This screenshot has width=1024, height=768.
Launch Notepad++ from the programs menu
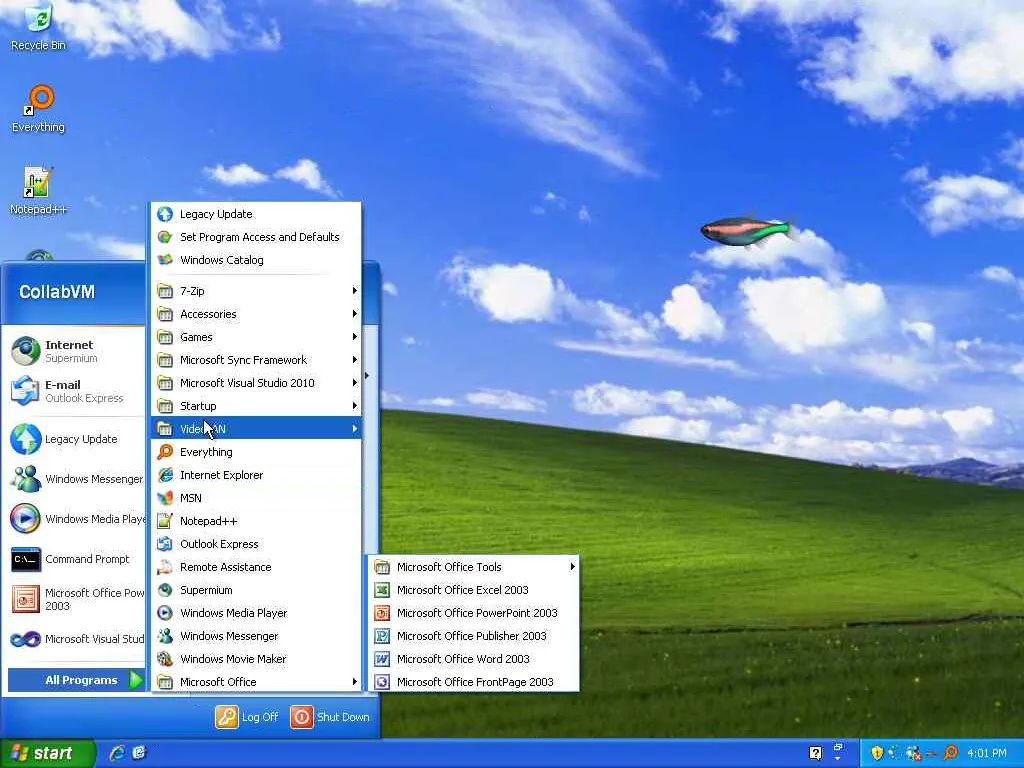click(x=256, y=521)
